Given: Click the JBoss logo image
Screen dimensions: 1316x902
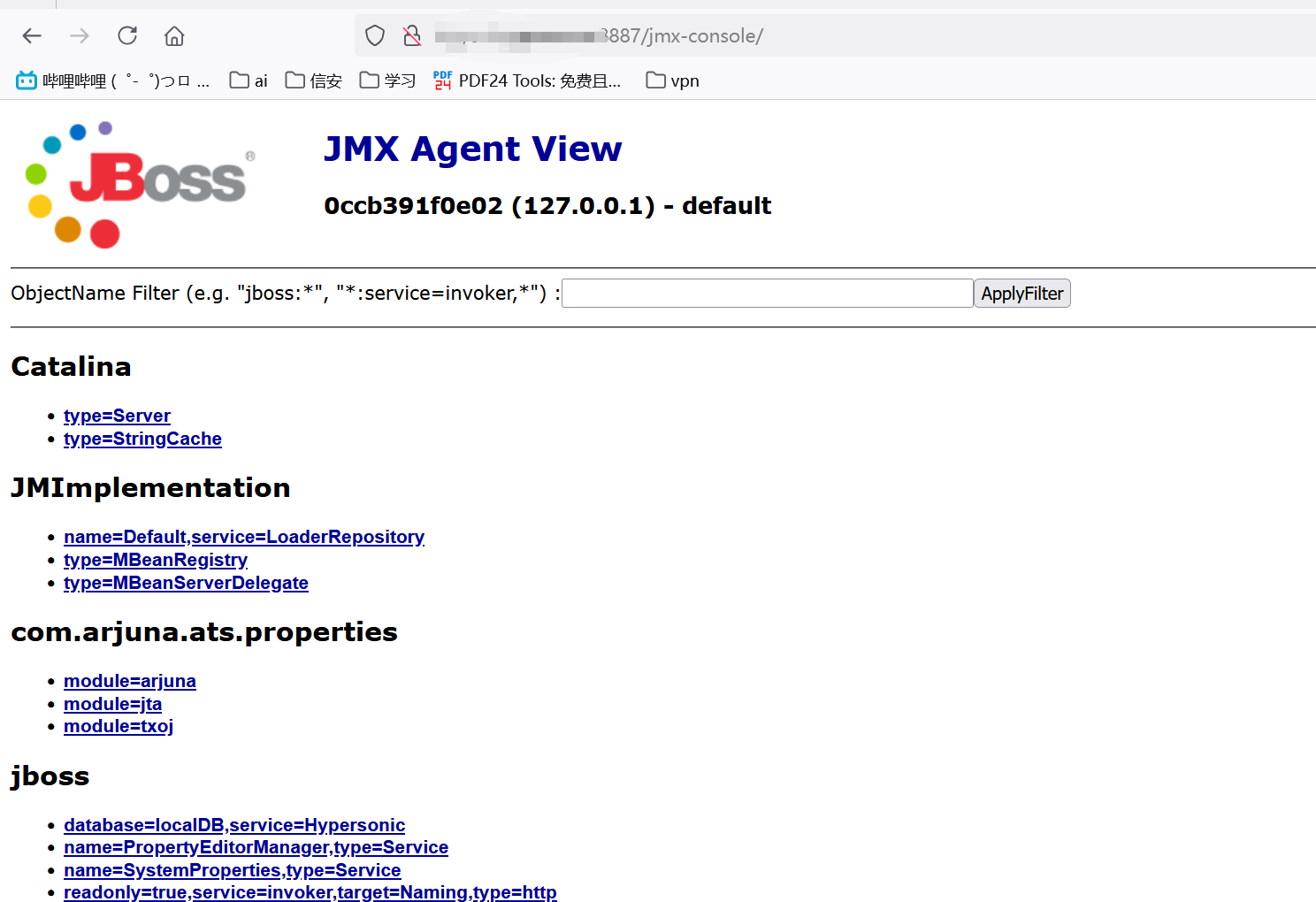Looking at the screenshot, I should click(140, 185).
